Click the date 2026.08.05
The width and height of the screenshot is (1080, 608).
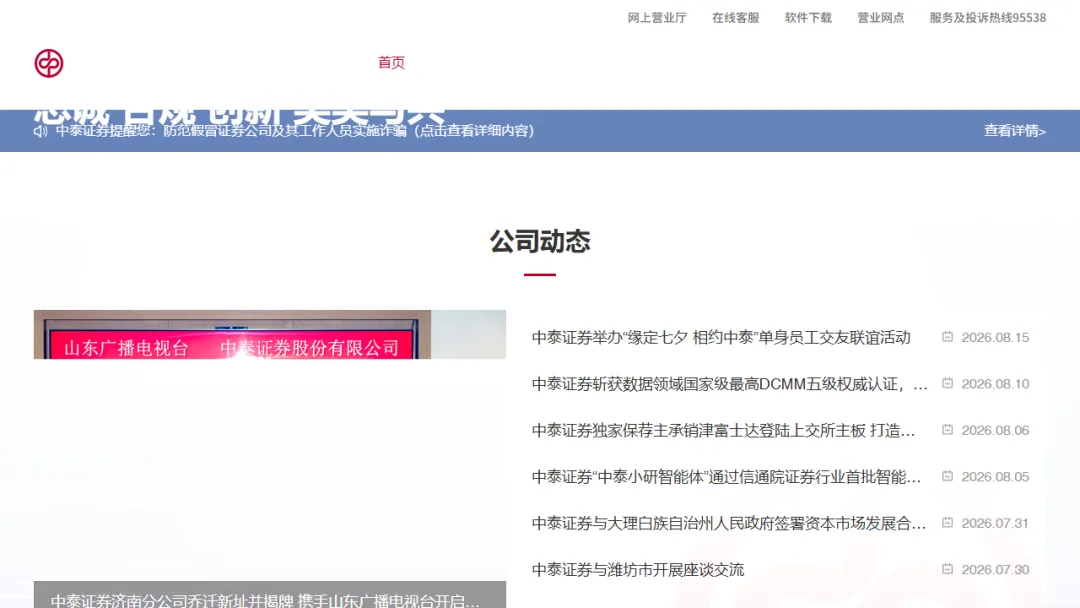coord(995,476)
